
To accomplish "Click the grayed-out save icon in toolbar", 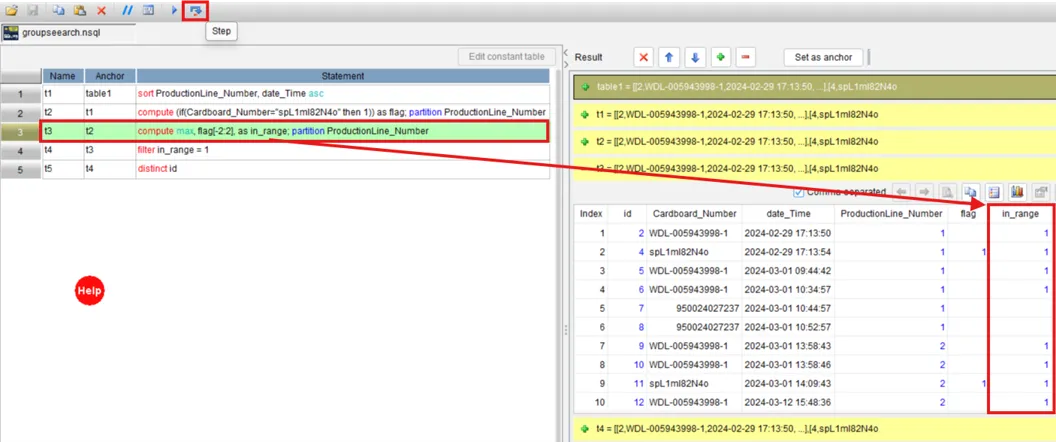I will point(32,10).
